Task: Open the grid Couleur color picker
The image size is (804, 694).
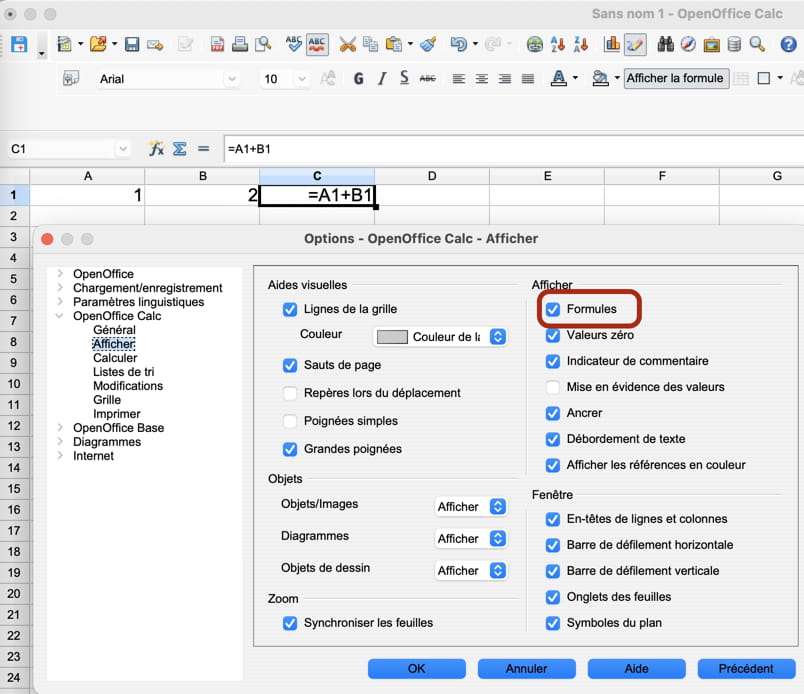Action: pyautogui.click(x=440, y=337)
